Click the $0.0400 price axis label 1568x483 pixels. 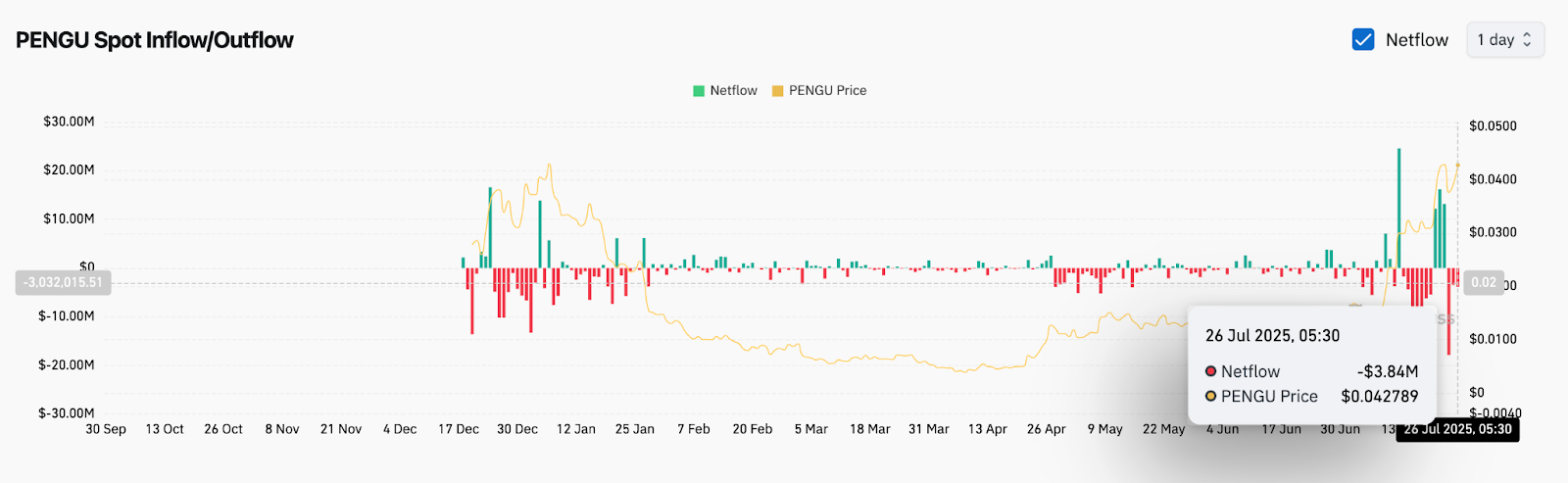point(1493,179)
